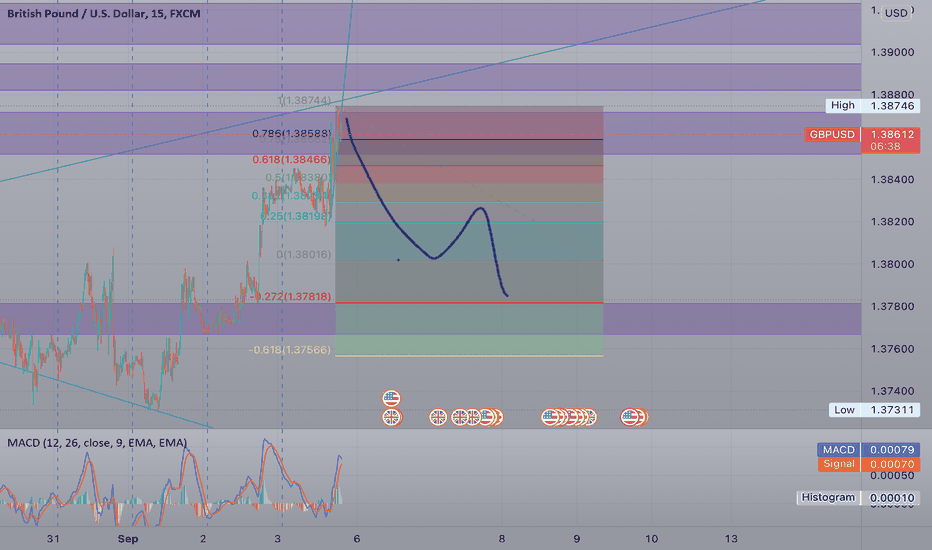Select the -0.272(1.37818) Fibonacci level label
This screenshot has height=550, width=932.
coord(291,296)
